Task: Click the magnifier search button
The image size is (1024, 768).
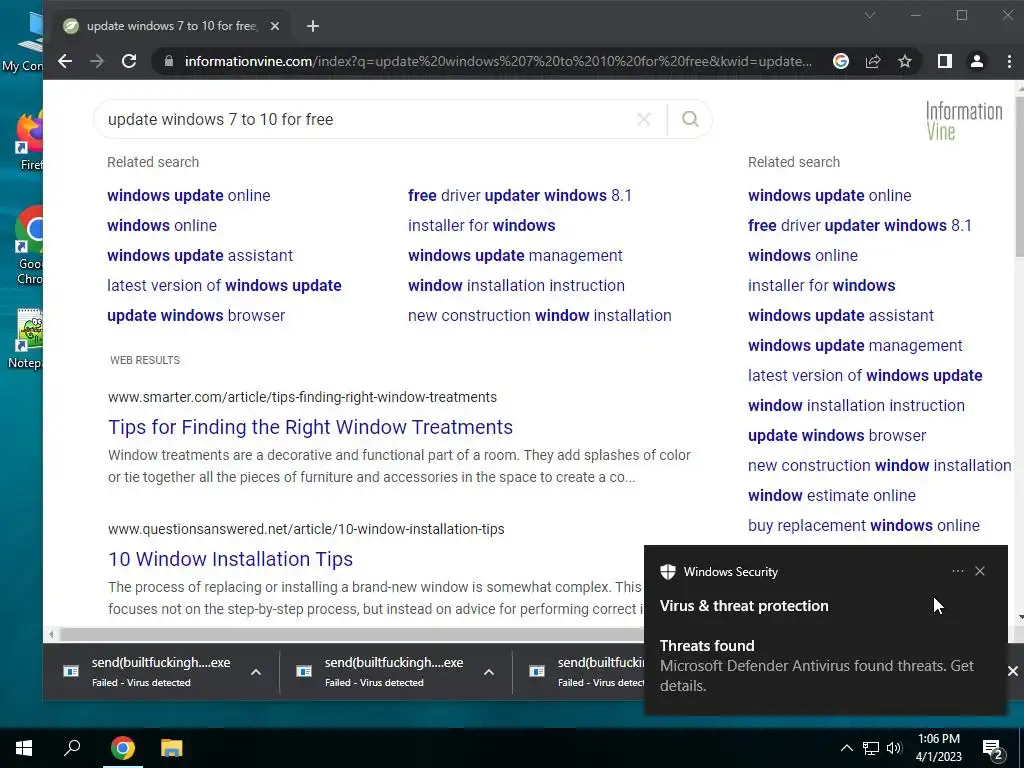Action: 690,119
